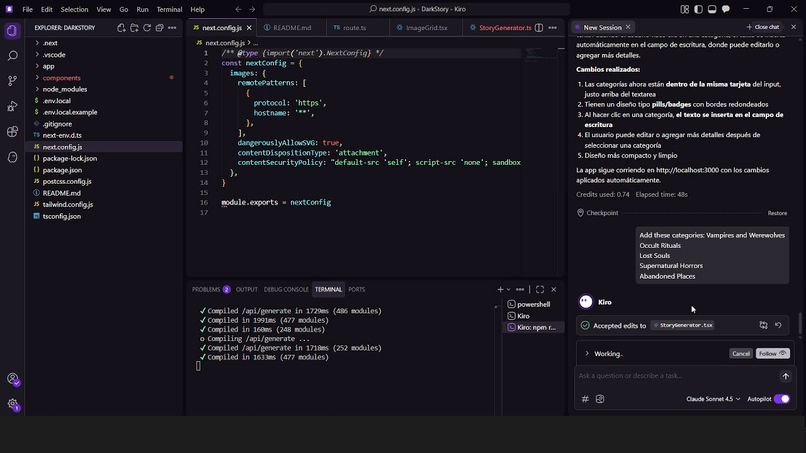Switch to the ImageGrid.tsx editor tab
Image resolution: width=806 pixels, height=453 pixels.
[426, 28]
